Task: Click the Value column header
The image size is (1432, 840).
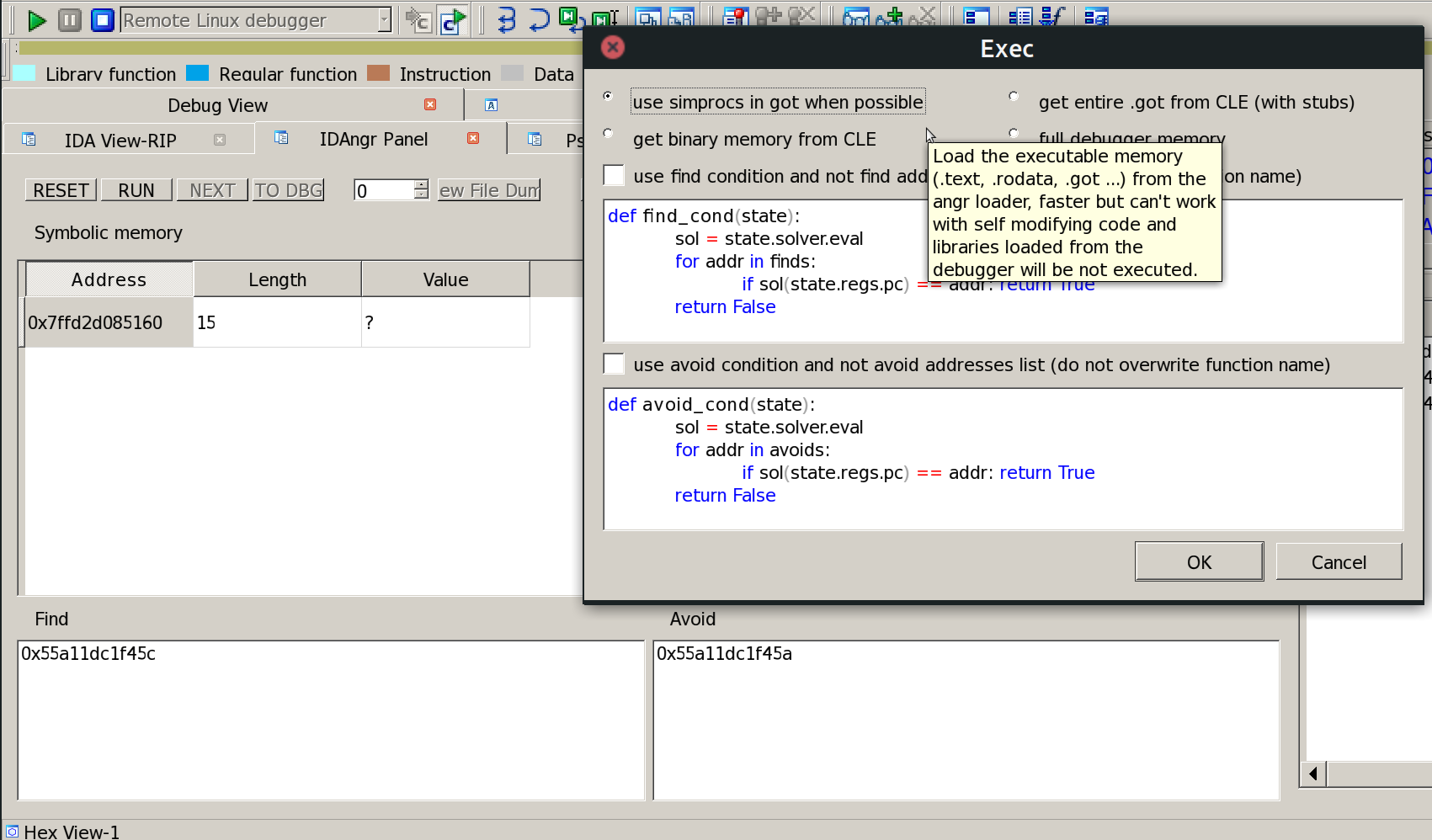Action: (x=445, y=279)
